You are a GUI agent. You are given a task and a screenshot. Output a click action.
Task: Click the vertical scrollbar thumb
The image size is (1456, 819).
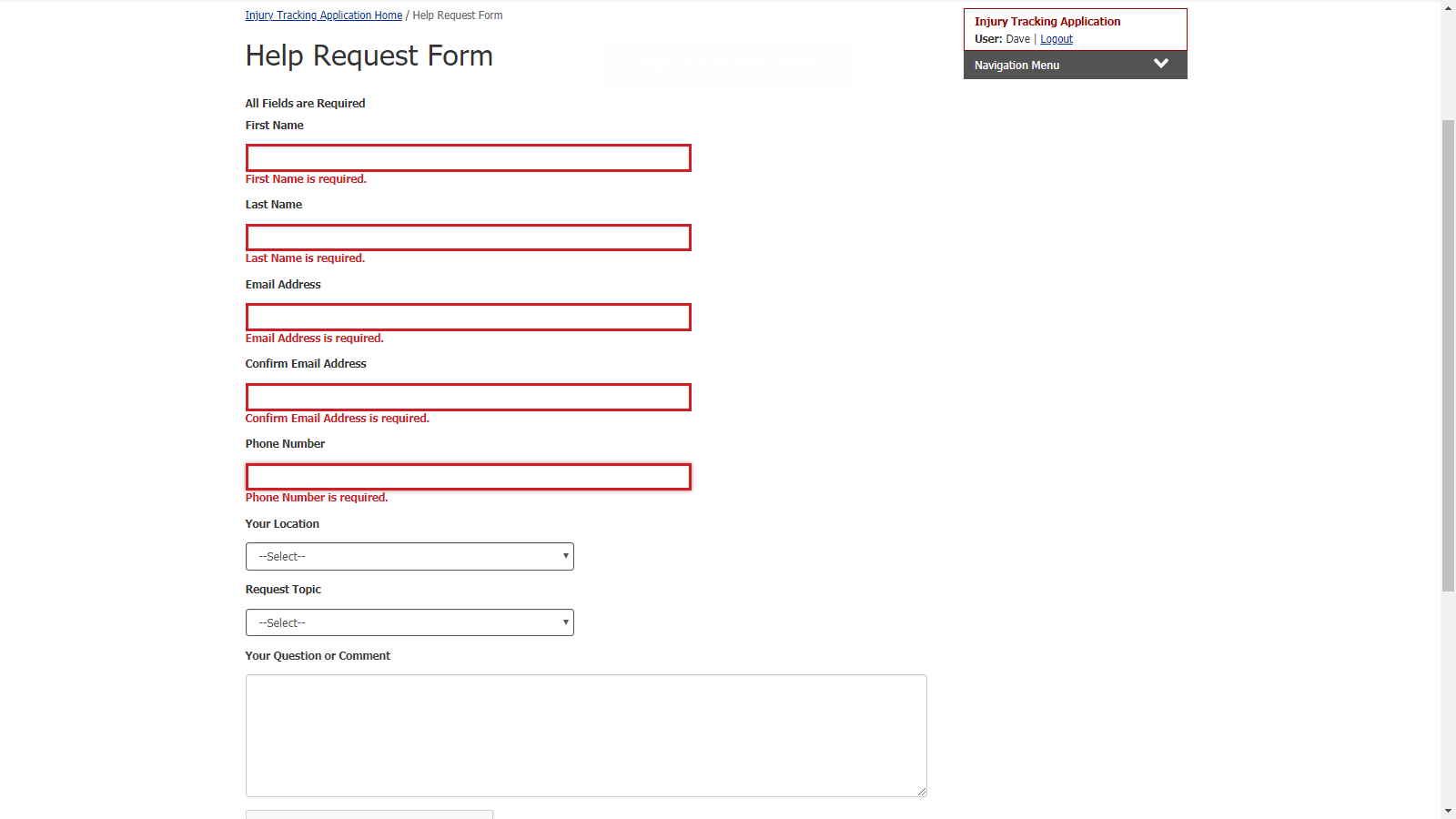coord(1448,355)
